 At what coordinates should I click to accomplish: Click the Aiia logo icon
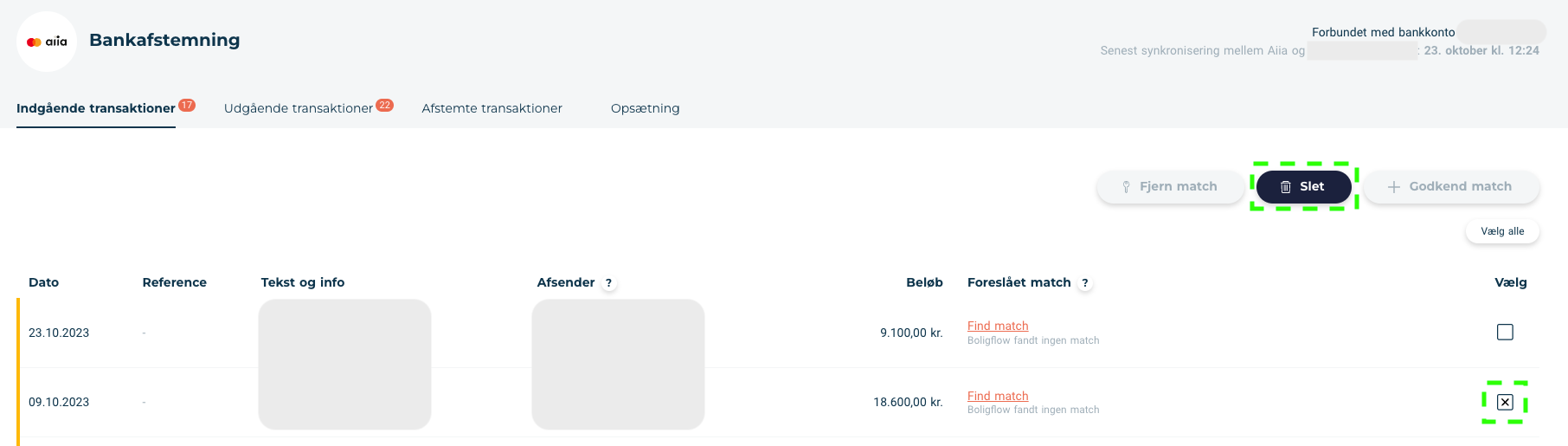47,42
